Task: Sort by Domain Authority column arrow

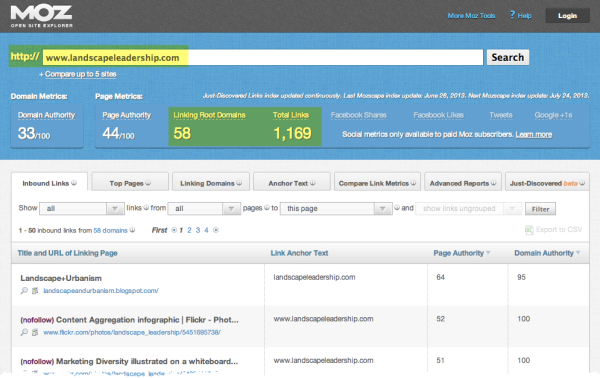Action: coord(578,253)
